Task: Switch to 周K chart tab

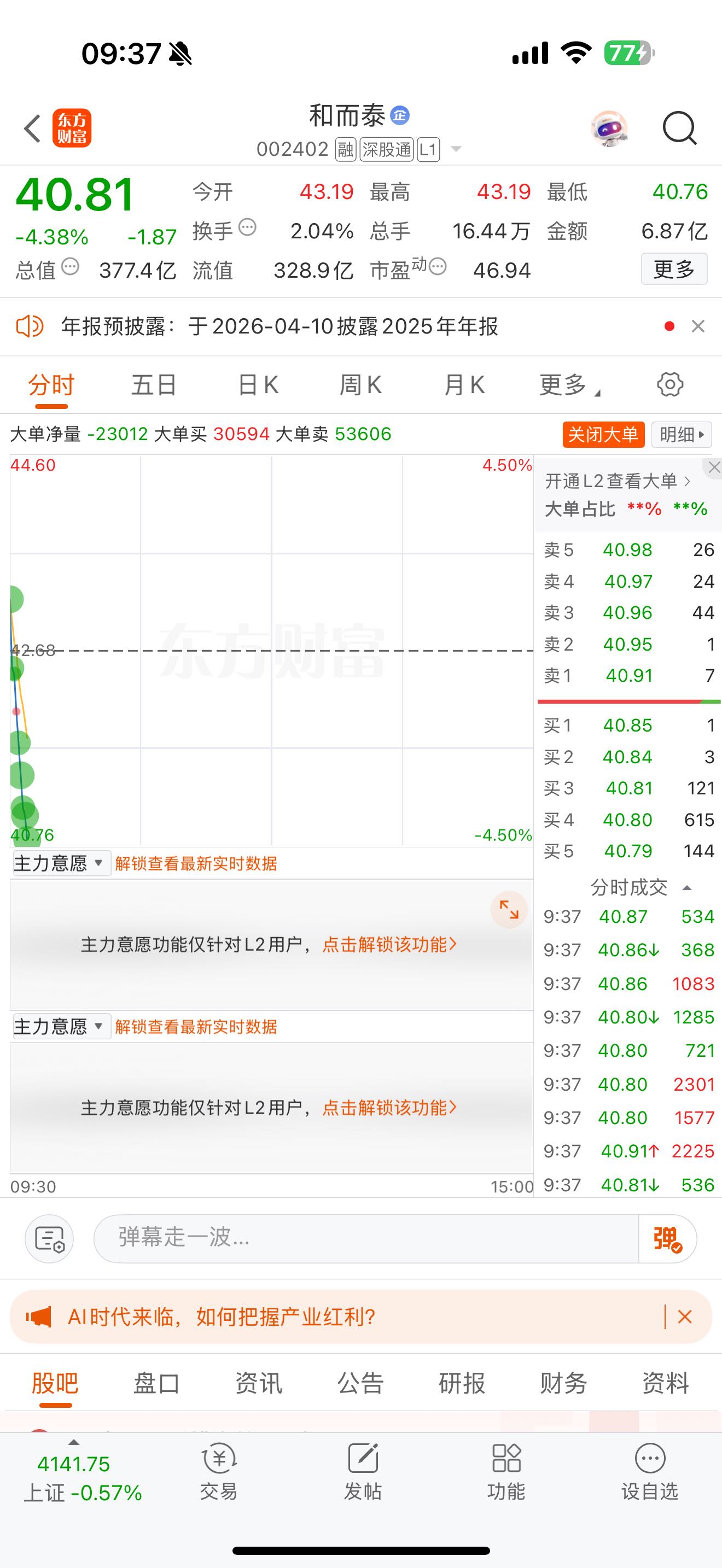Action: 360,385
